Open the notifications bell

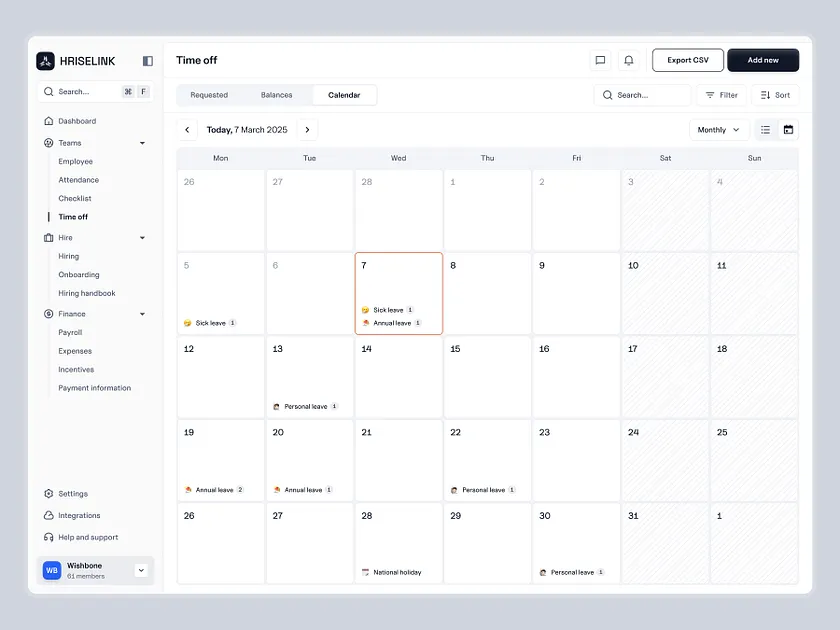[x=629, y=60]
